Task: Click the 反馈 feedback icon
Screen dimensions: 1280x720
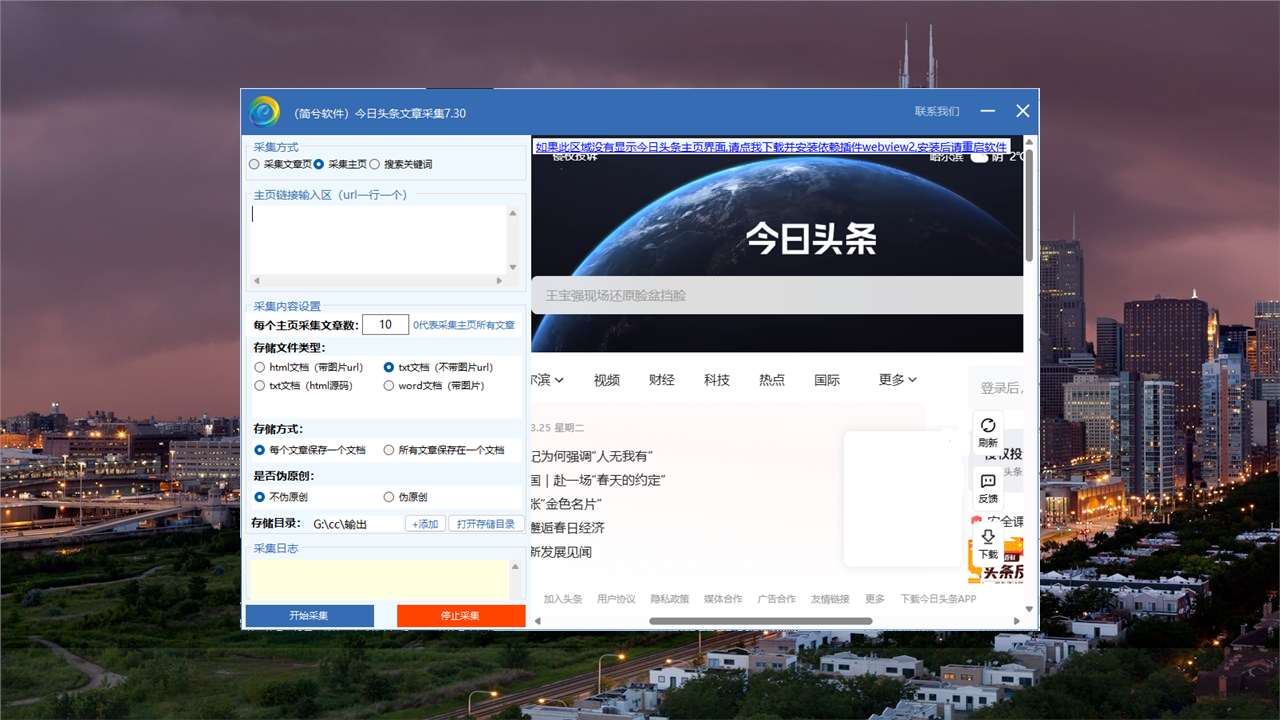Action: click(988, 487)
